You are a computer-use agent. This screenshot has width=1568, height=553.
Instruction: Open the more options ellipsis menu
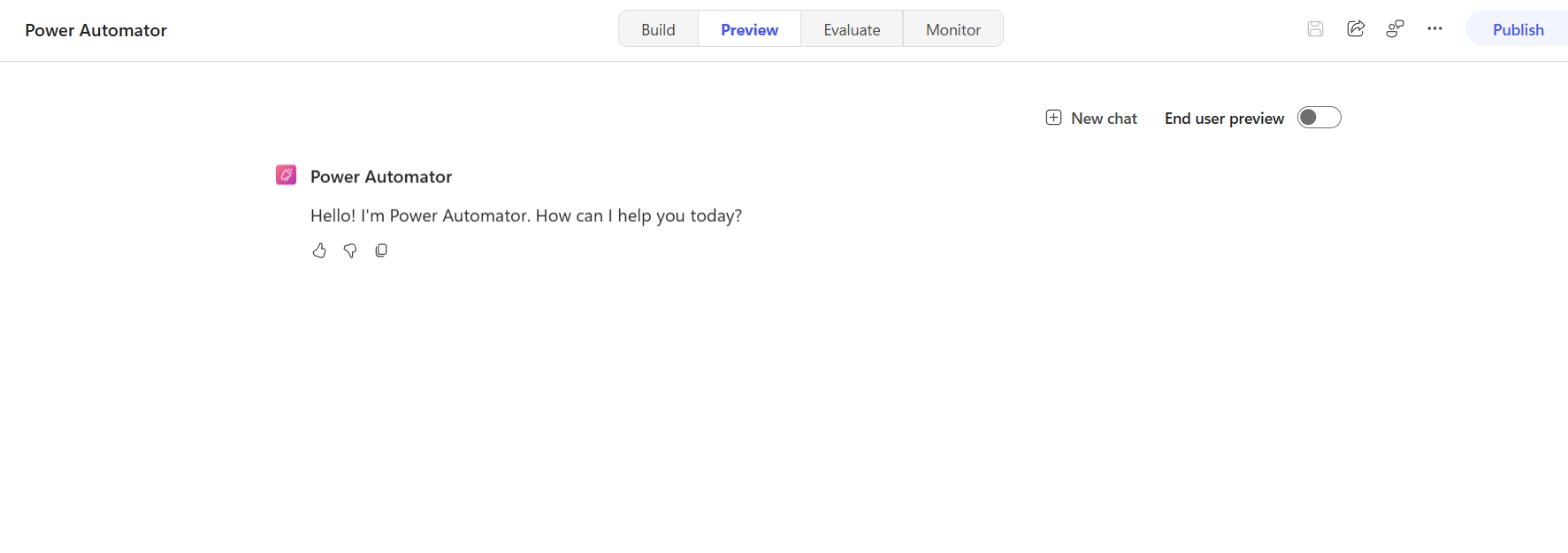(1434, 28)
